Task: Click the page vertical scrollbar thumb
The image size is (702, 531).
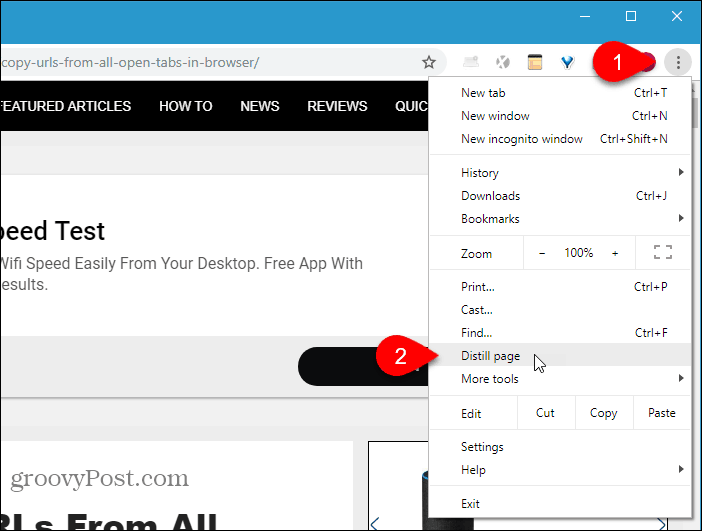Action: click(696, 112)
